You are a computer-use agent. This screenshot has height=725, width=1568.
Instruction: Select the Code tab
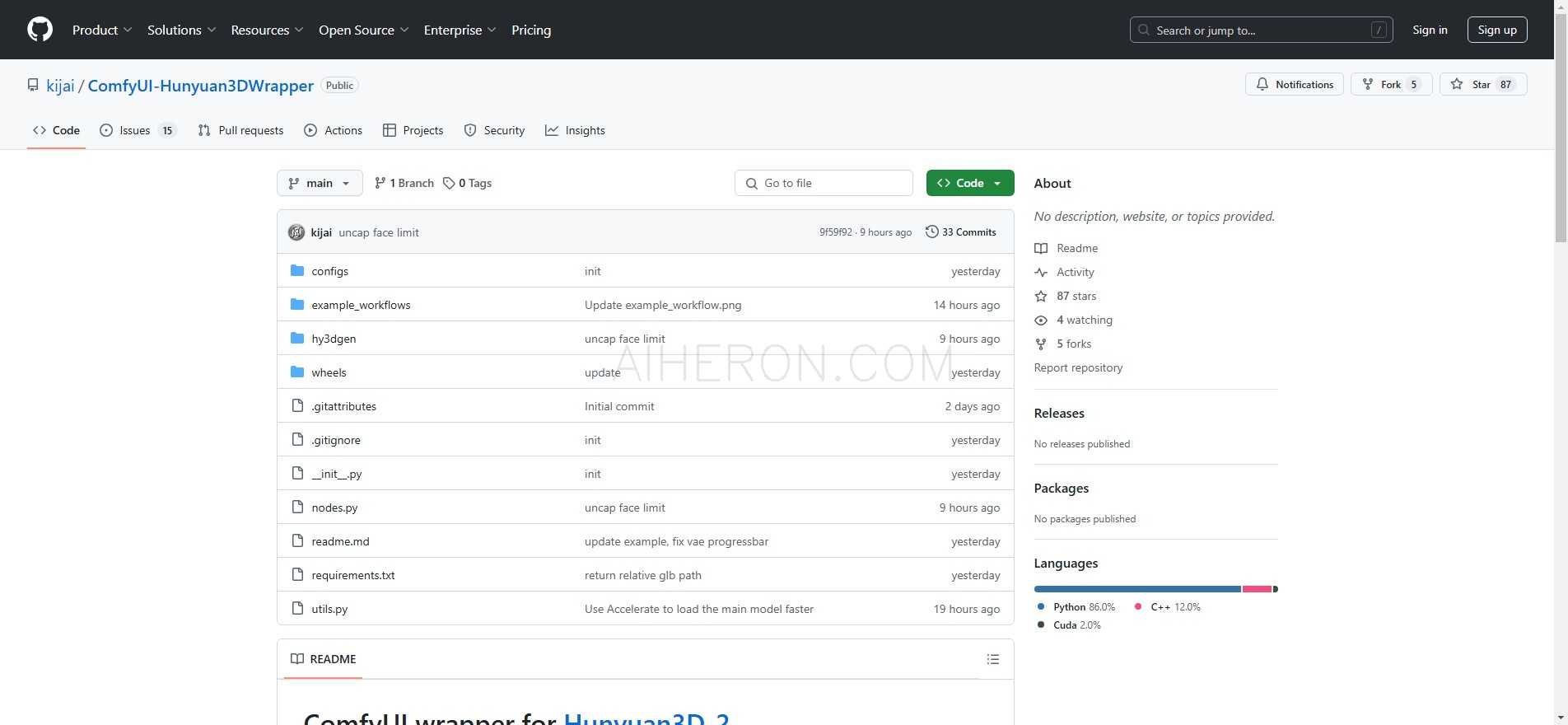point(56,130)
